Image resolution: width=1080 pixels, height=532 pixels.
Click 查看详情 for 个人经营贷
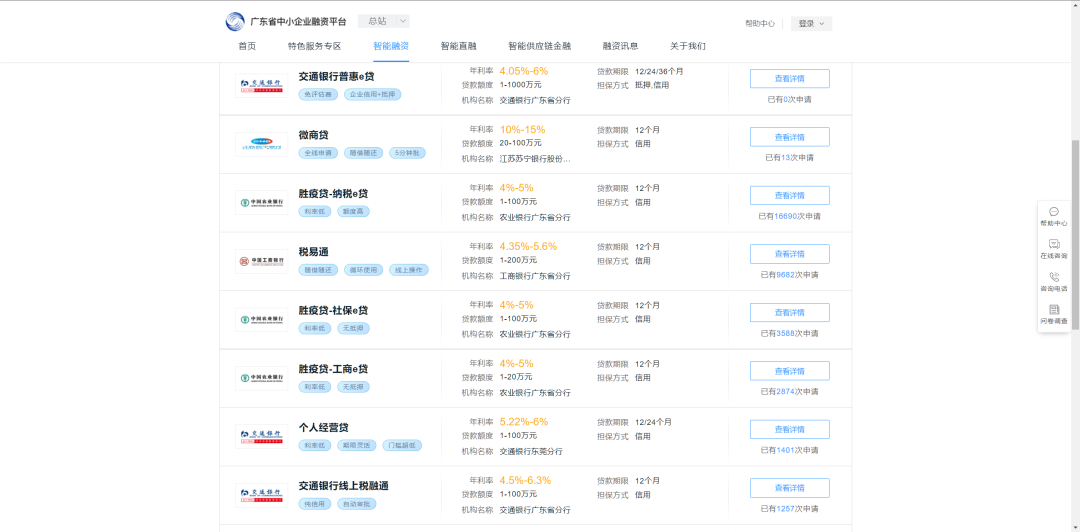tap(789, 430)
